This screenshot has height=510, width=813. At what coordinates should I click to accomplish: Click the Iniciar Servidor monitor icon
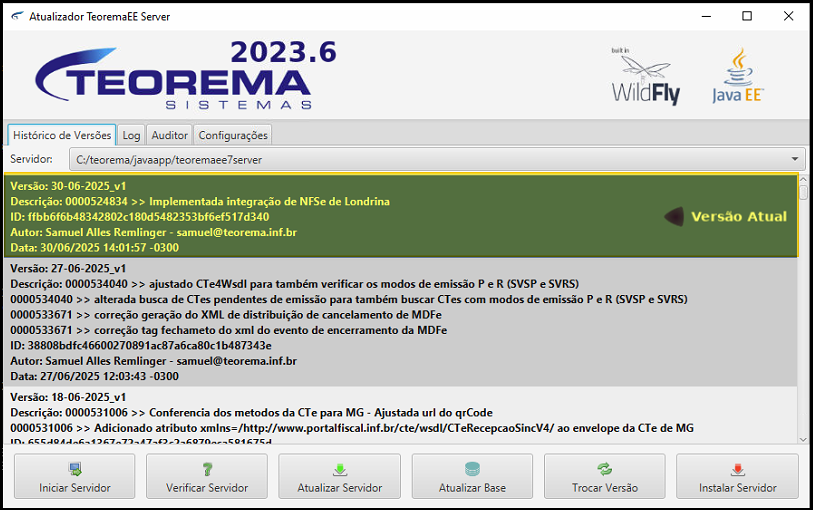[x=75, y=470]
